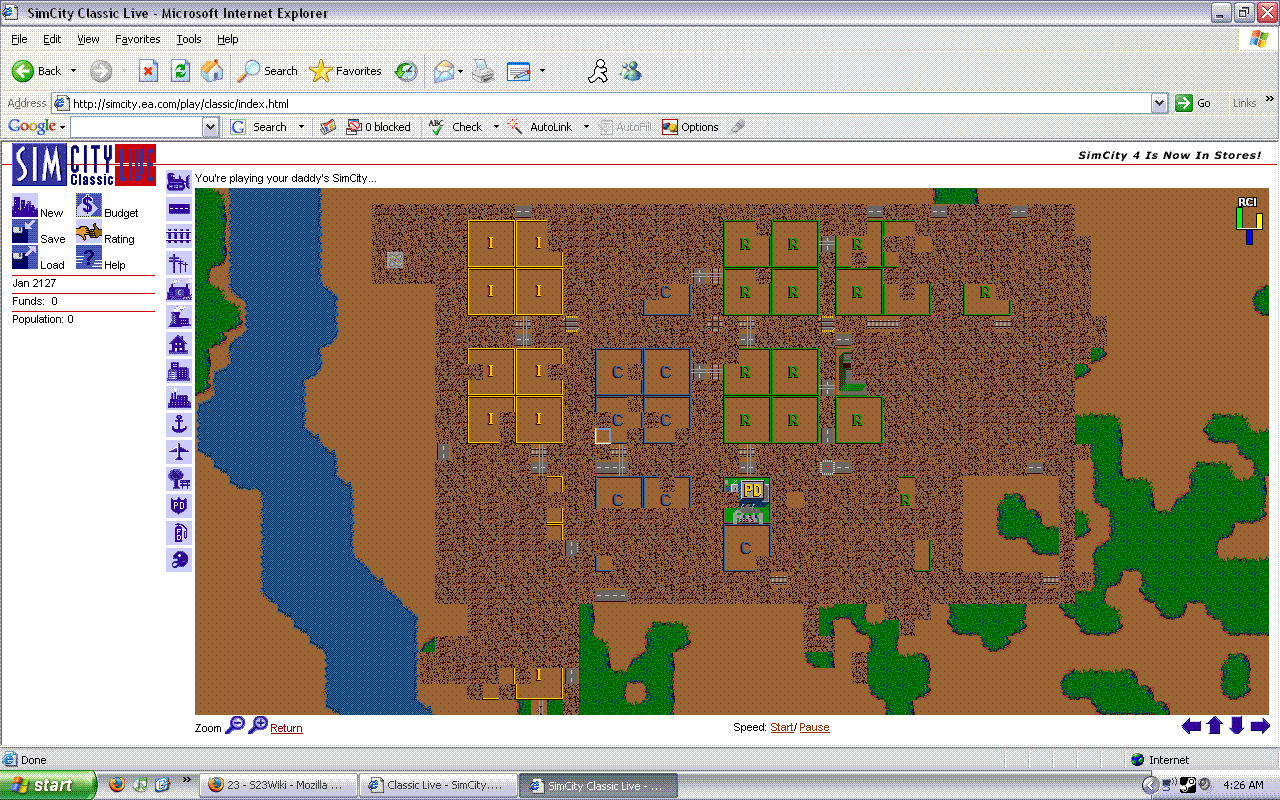Select the Power Lines tool
The width and height of the screenshot is (1280, 800).
pyautogui.click(x=179, y=263)
